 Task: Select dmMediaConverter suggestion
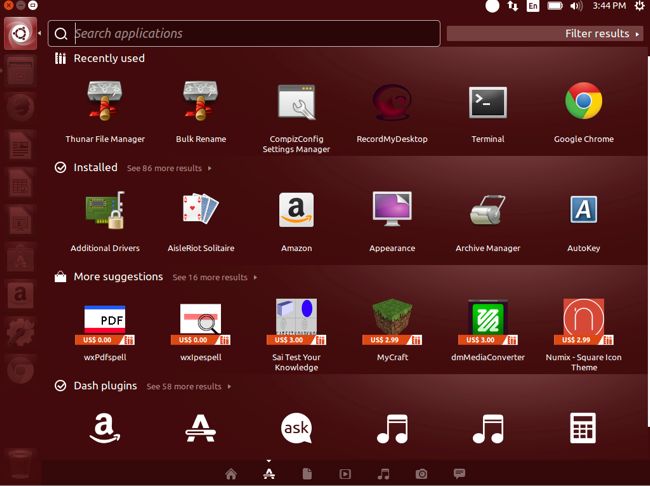coord(488,330)
